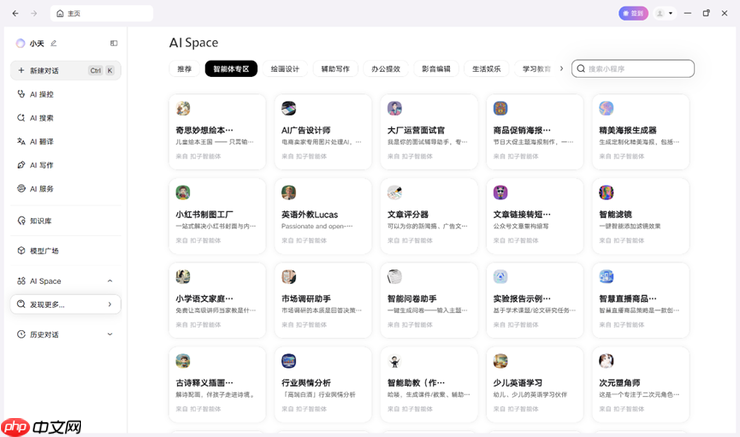Click the 文章评分器 agent icon
The image size is (740, 437).
[395, 193]
